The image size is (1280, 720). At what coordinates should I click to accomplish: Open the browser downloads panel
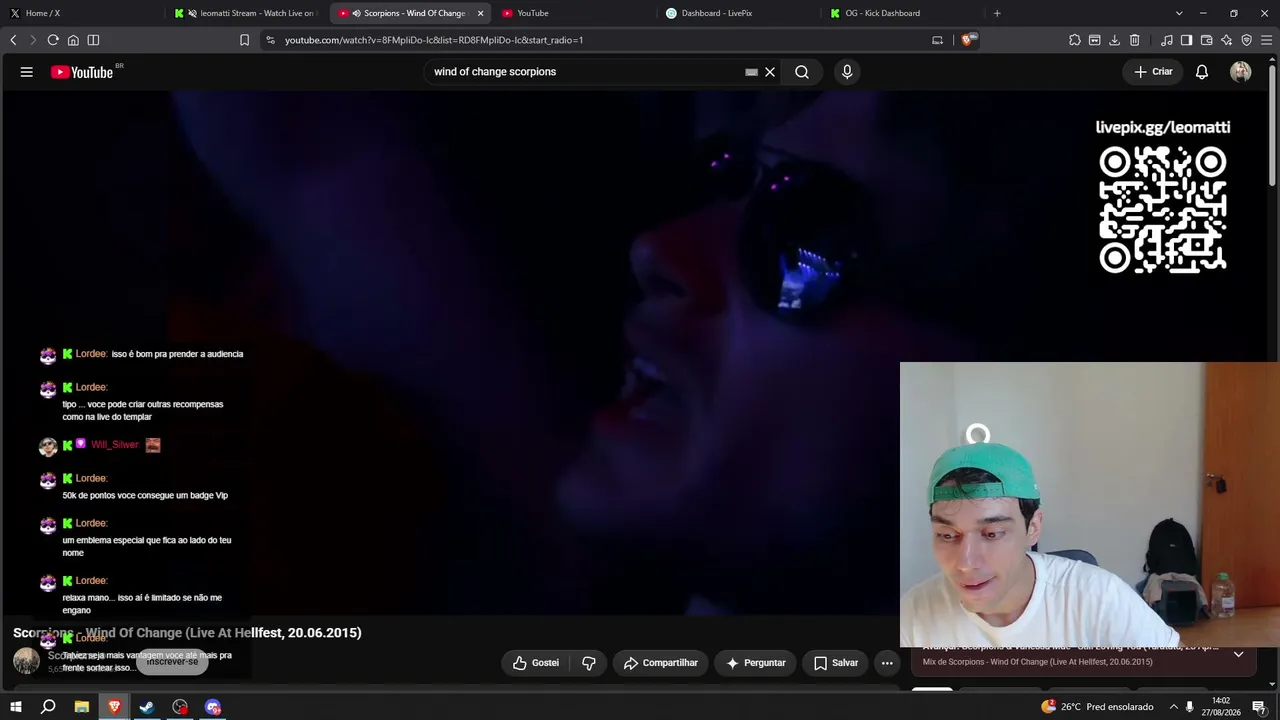click(1115, 40)
